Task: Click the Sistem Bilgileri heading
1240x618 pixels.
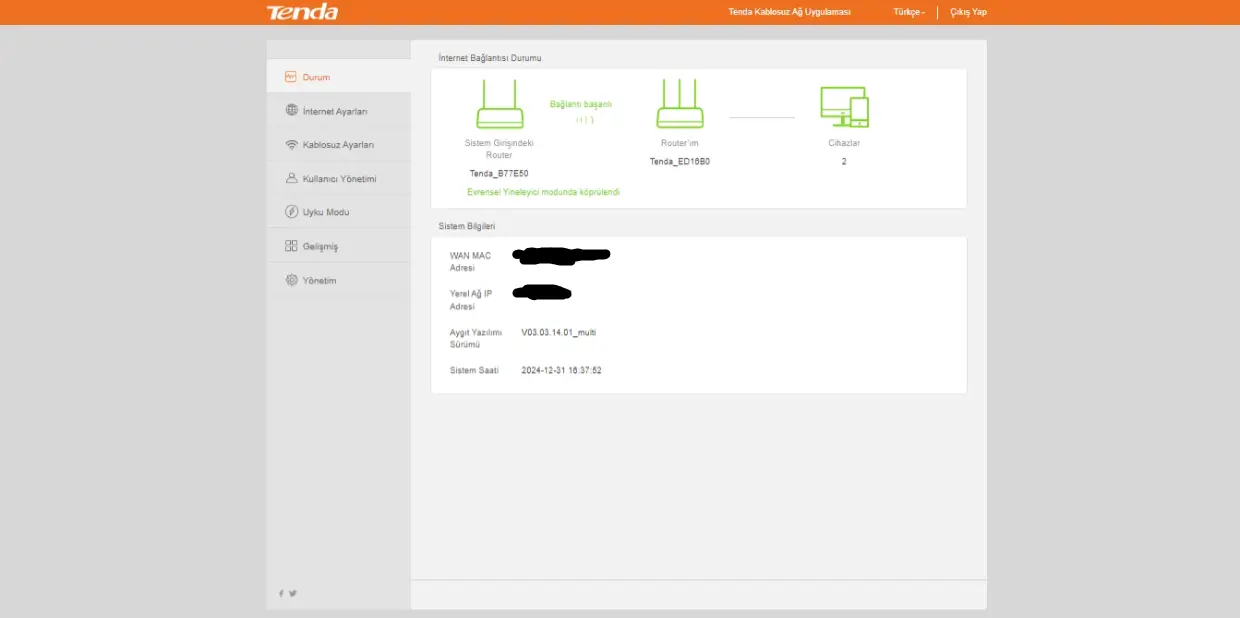Action: click(467, 226)
